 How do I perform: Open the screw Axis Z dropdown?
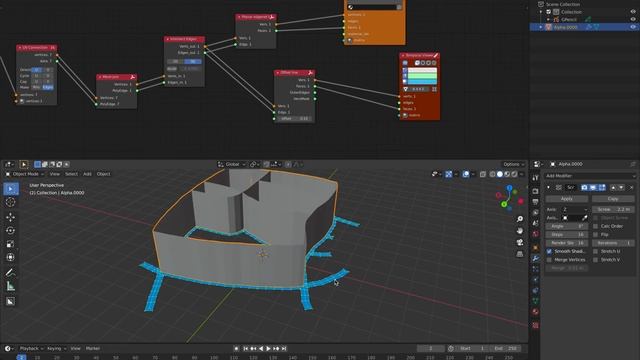pyautogui.click(x=575, y=209)
